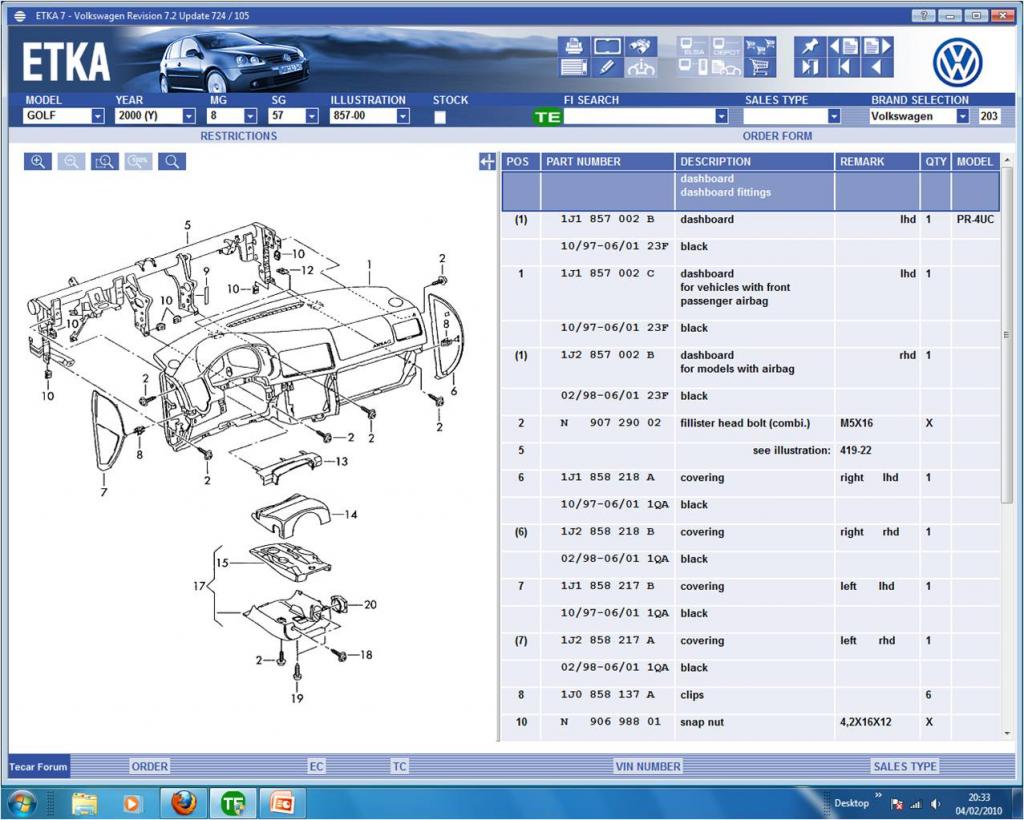Click the FI SEARCH input field
Screen dimensions: 1024x820
point(639,116)
